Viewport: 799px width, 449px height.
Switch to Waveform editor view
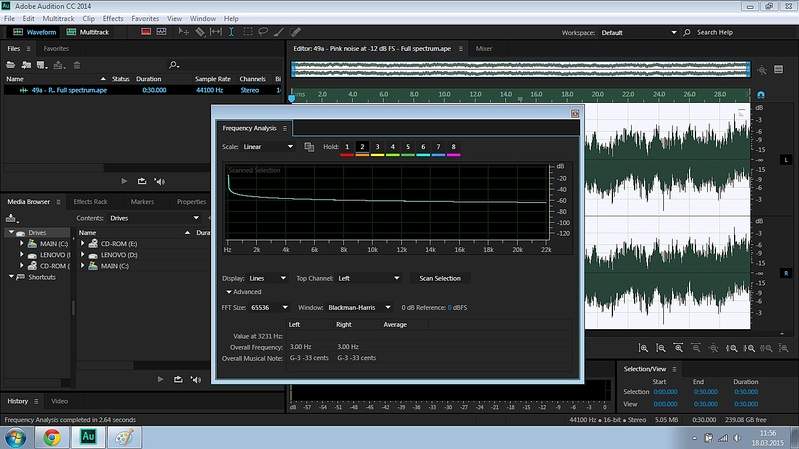35,32
